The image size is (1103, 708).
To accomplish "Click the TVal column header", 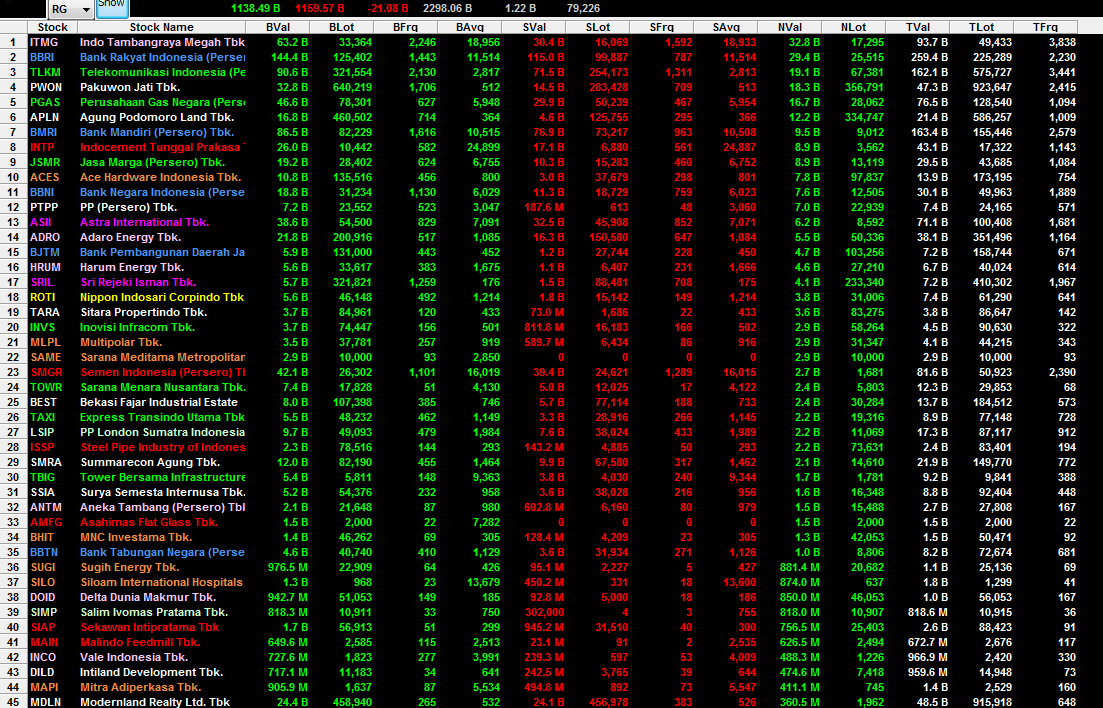I will pos(917,27).
